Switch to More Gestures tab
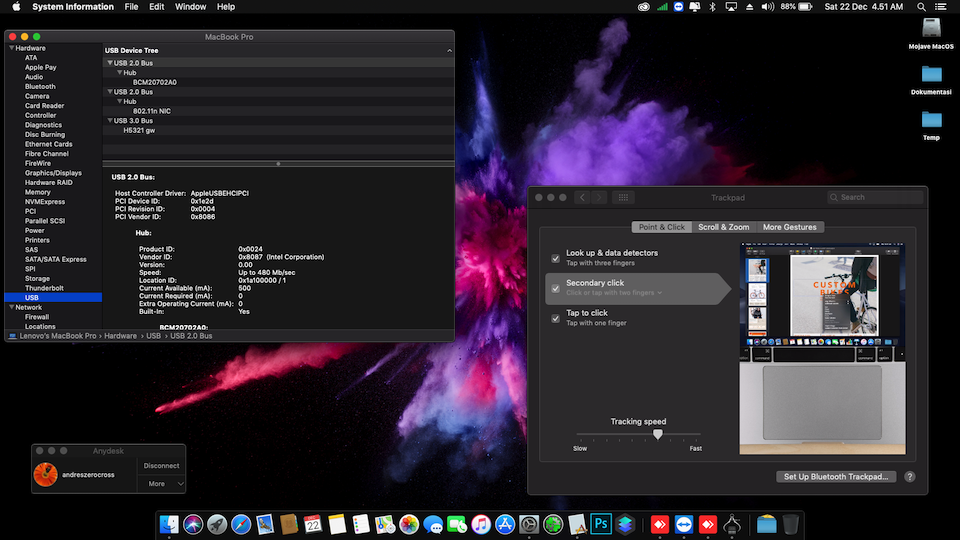Screen dimensions: 960x540 click(x=790, y=227)
